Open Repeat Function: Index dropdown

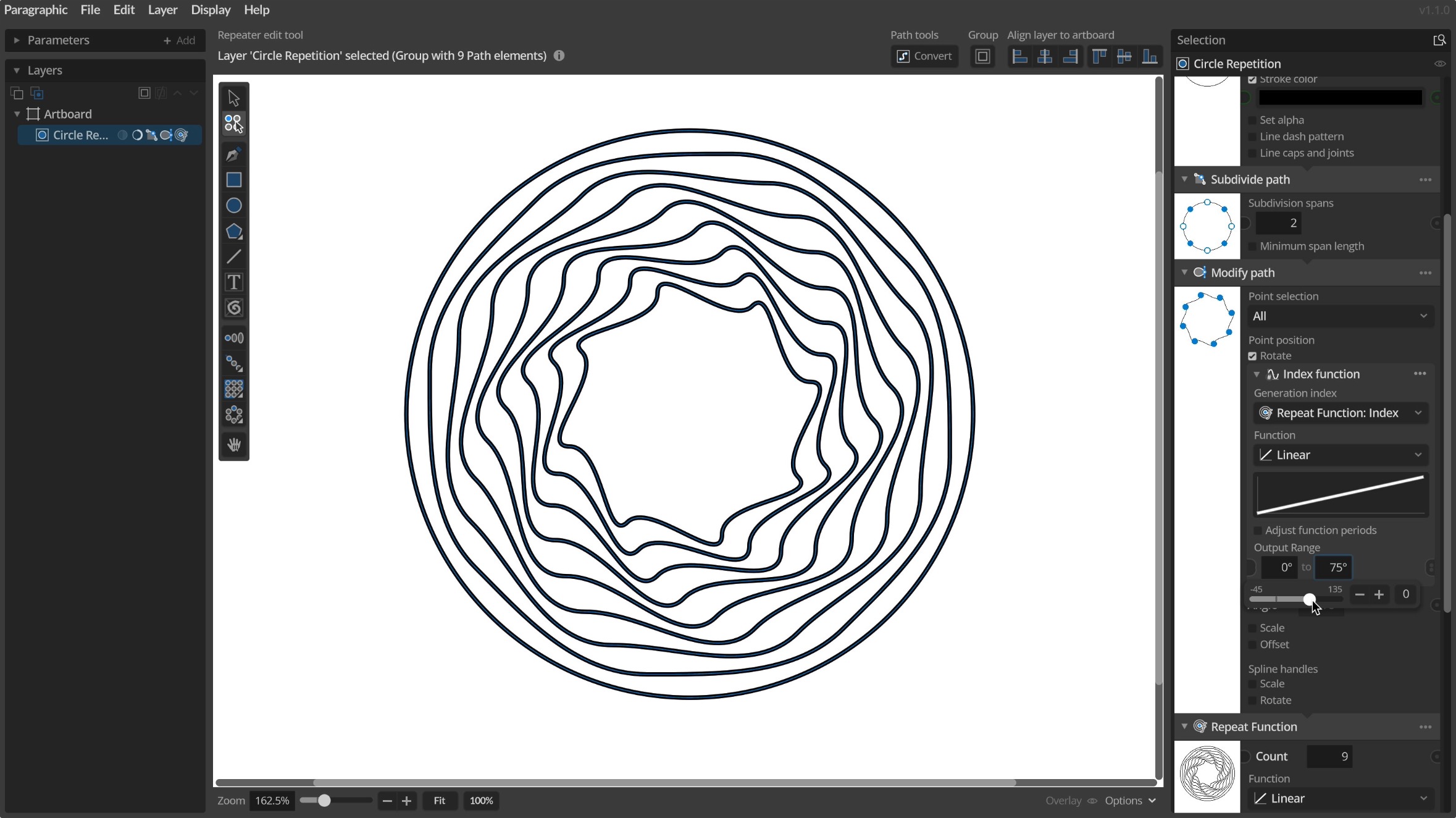tap(1341, 413)
